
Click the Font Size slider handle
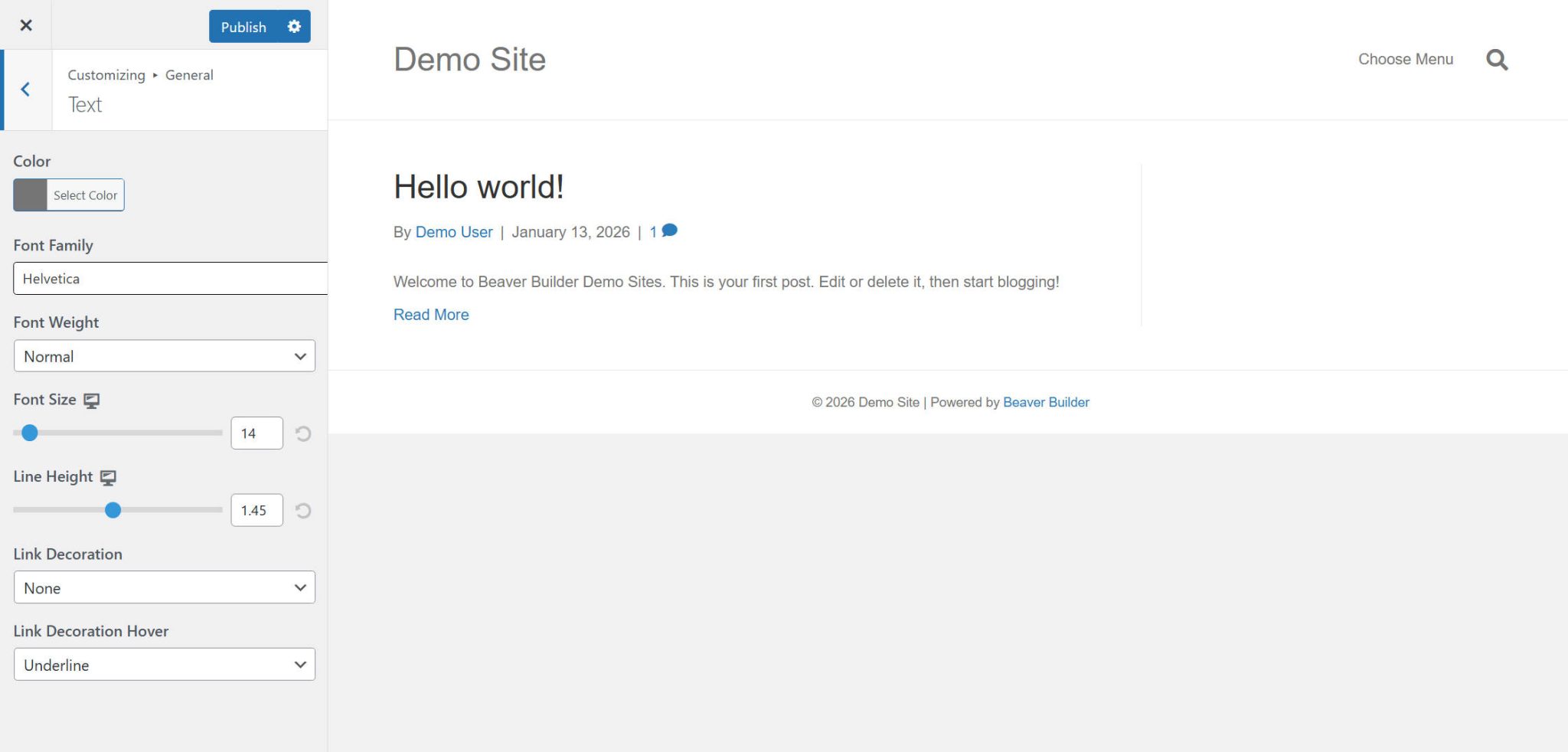pos(30,433)
